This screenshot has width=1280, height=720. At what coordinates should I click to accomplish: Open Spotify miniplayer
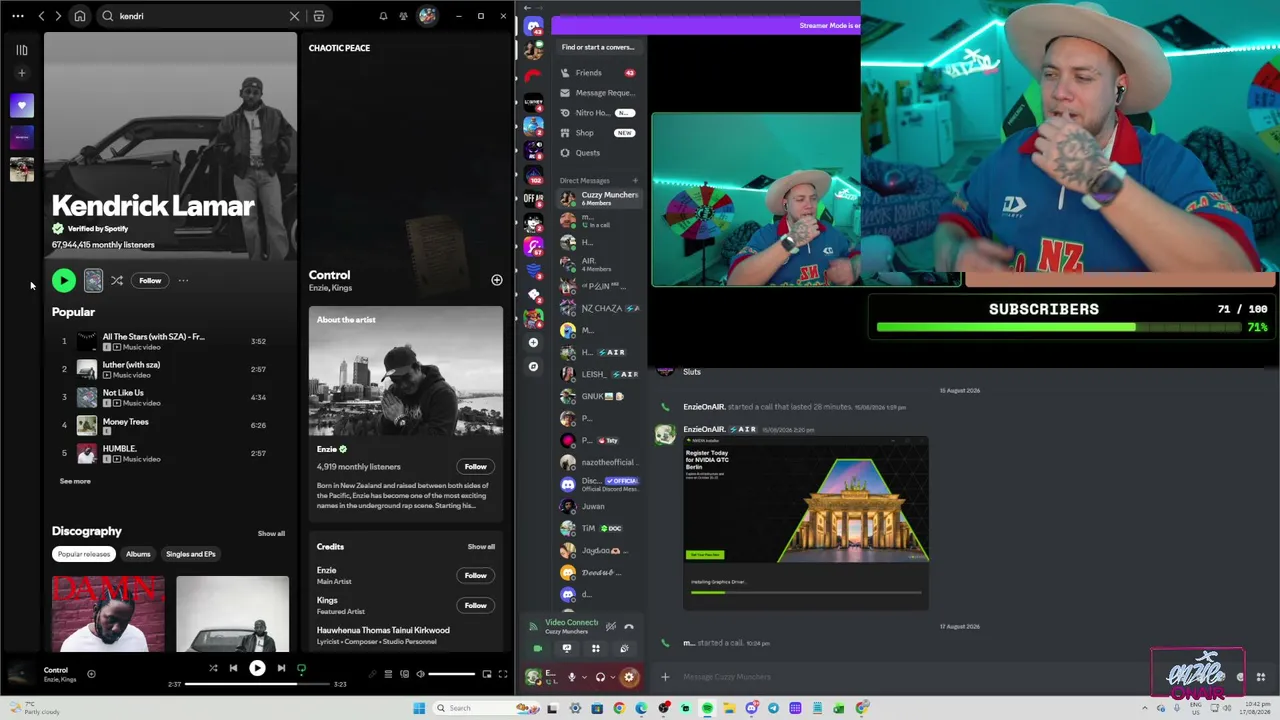487,674
